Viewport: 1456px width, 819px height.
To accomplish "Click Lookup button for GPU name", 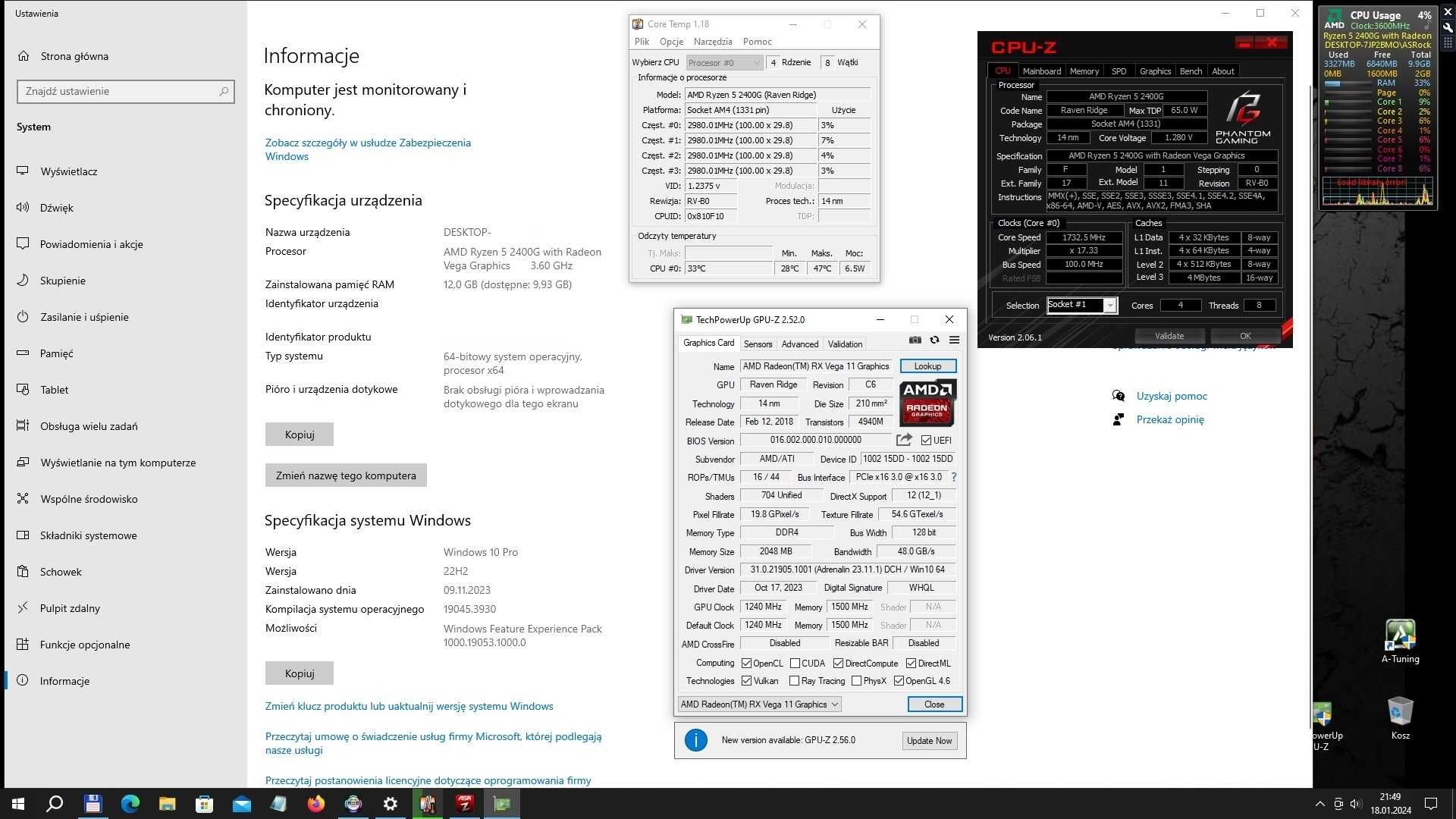I will point(926,365).
